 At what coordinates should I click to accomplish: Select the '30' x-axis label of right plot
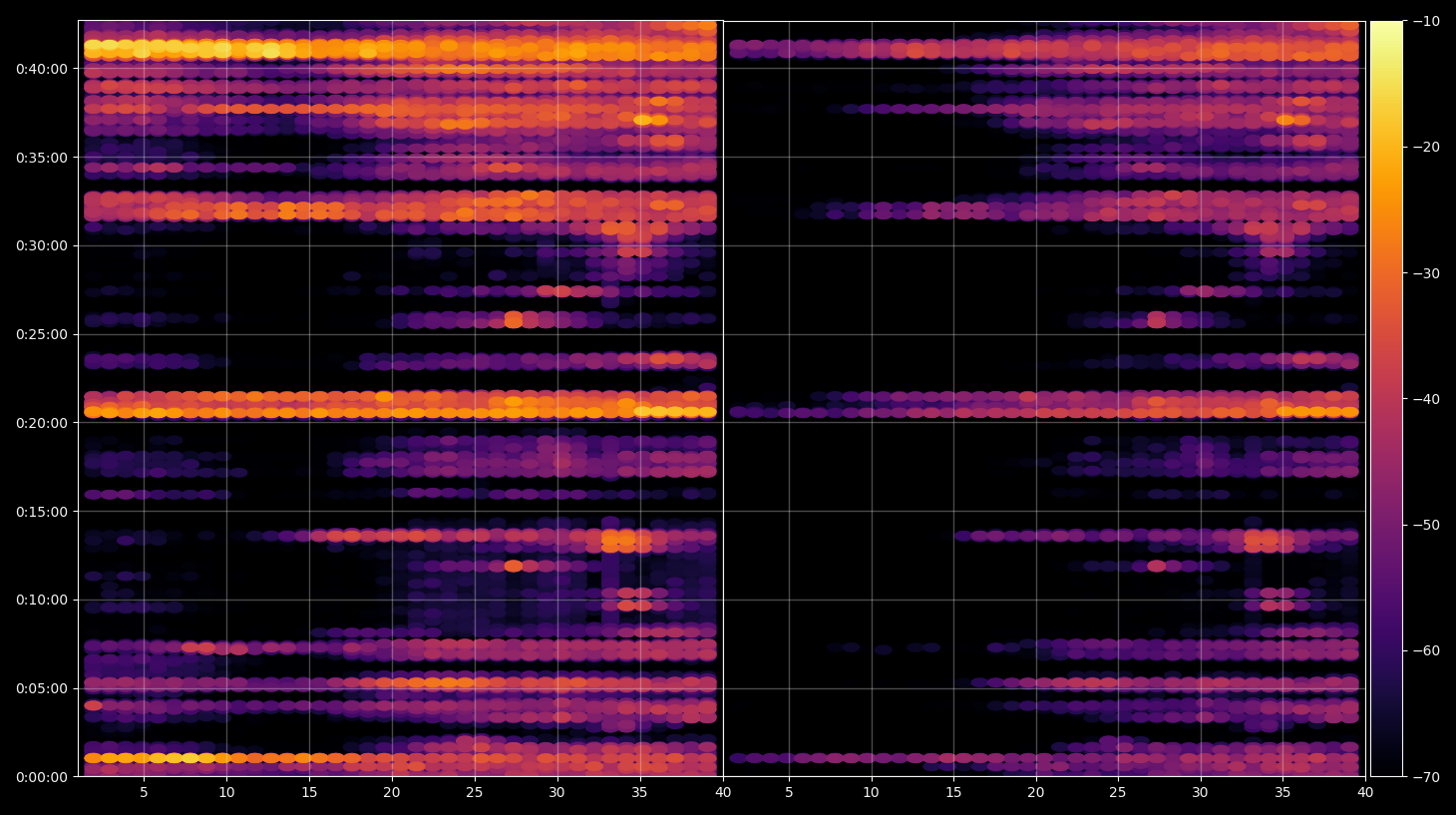(1201, 793)
